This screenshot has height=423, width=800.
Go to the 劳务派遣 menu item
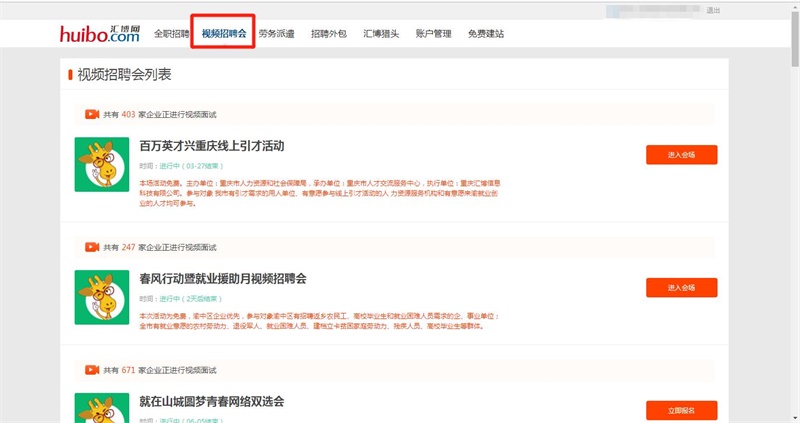click(x=276, y=33)
